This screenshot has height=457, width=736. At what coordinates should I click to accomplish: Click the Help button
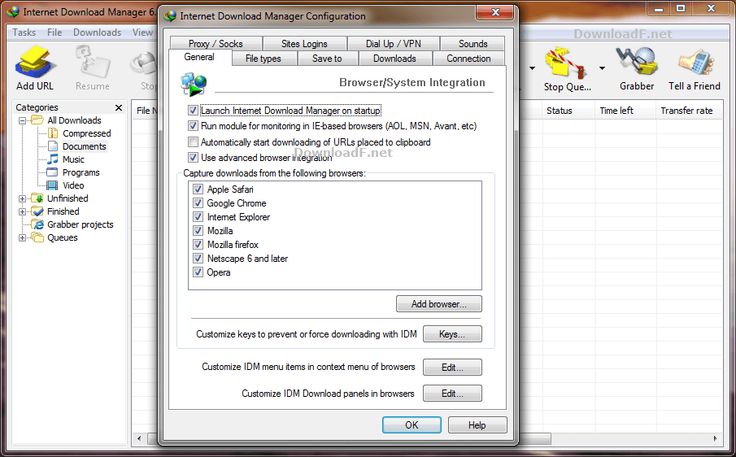pyautogui.click(x=477, y=425)
